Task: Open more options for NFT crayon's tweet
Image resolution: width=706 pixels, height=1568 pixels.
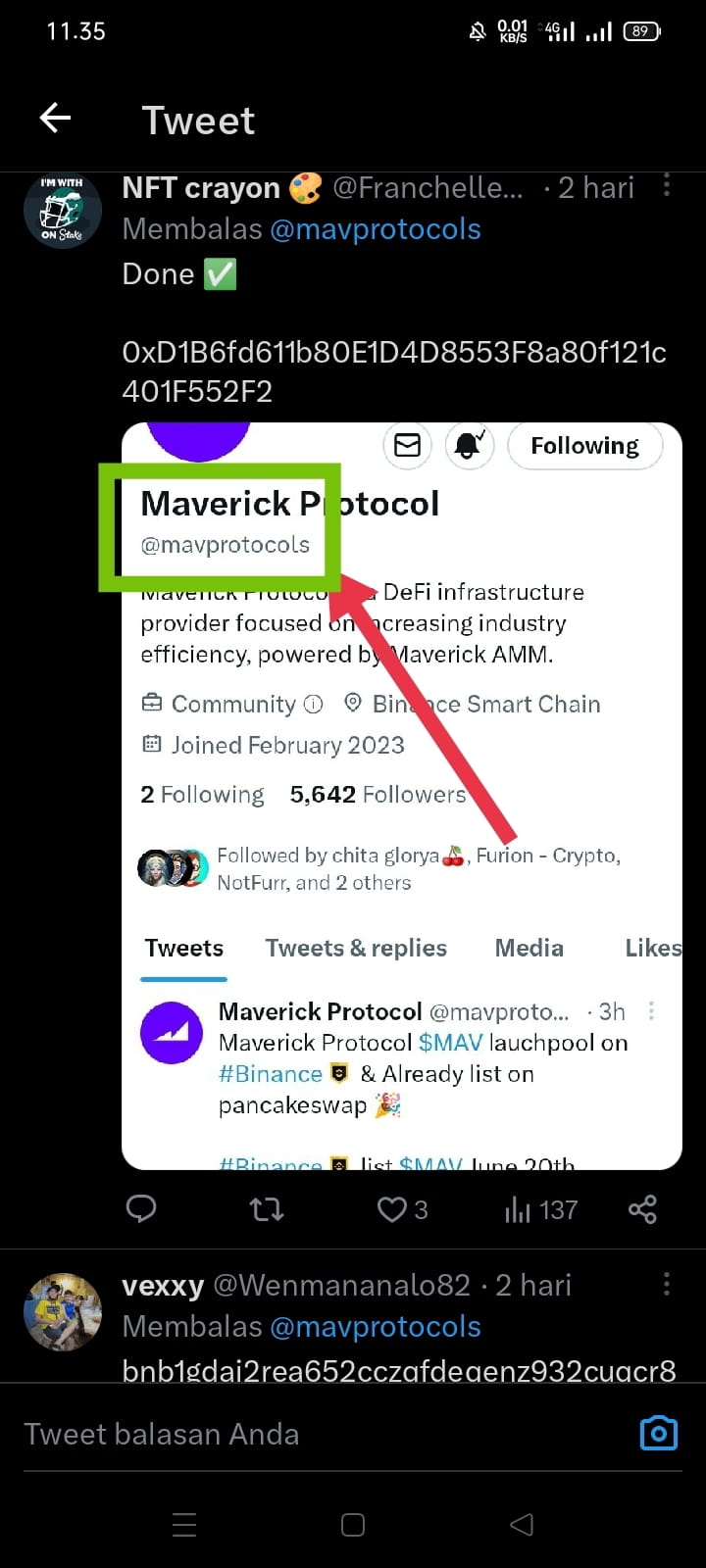Action: click(x=667, y=186)
